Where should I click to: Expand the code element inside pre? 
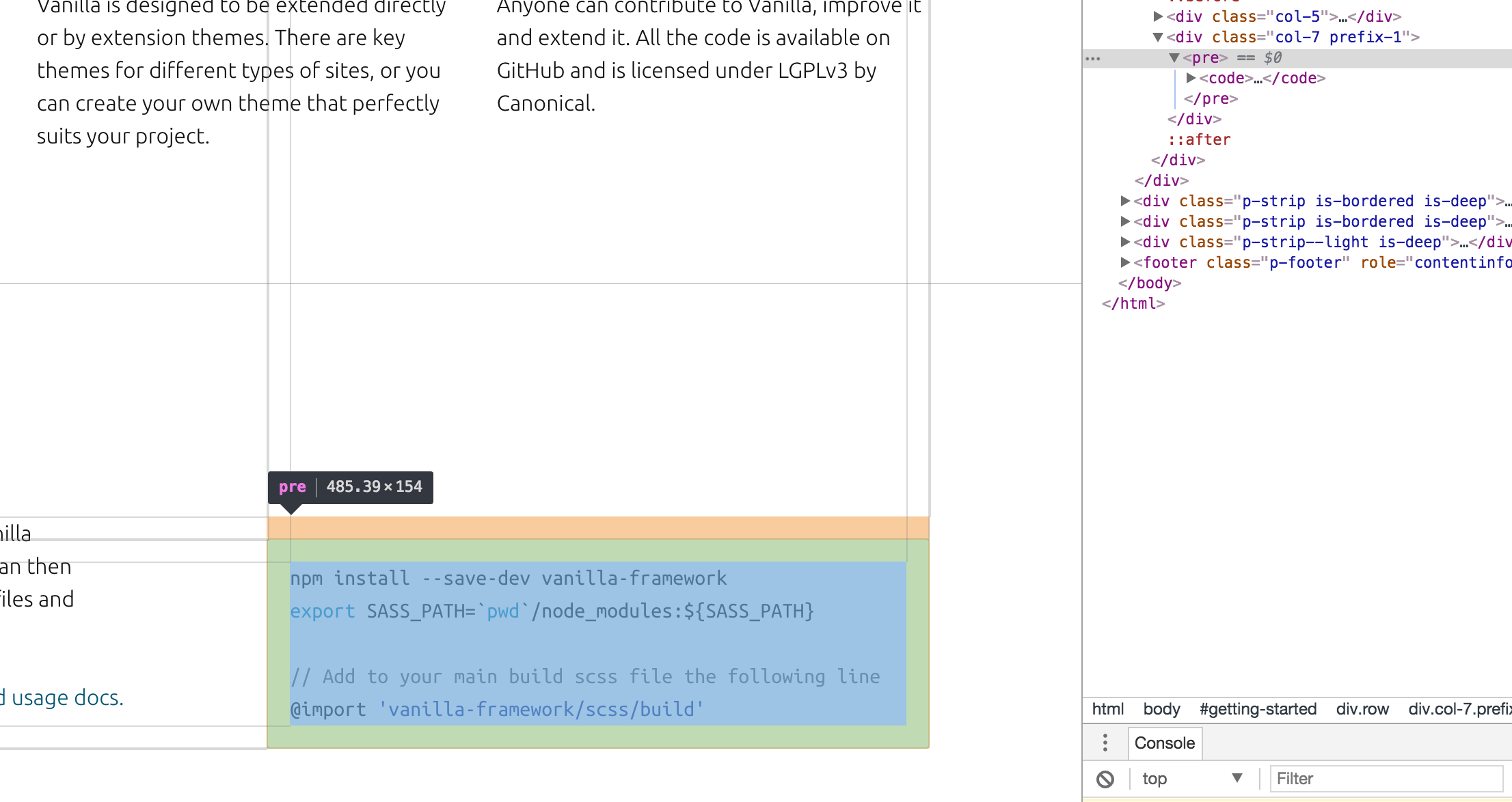point(1189,78)
